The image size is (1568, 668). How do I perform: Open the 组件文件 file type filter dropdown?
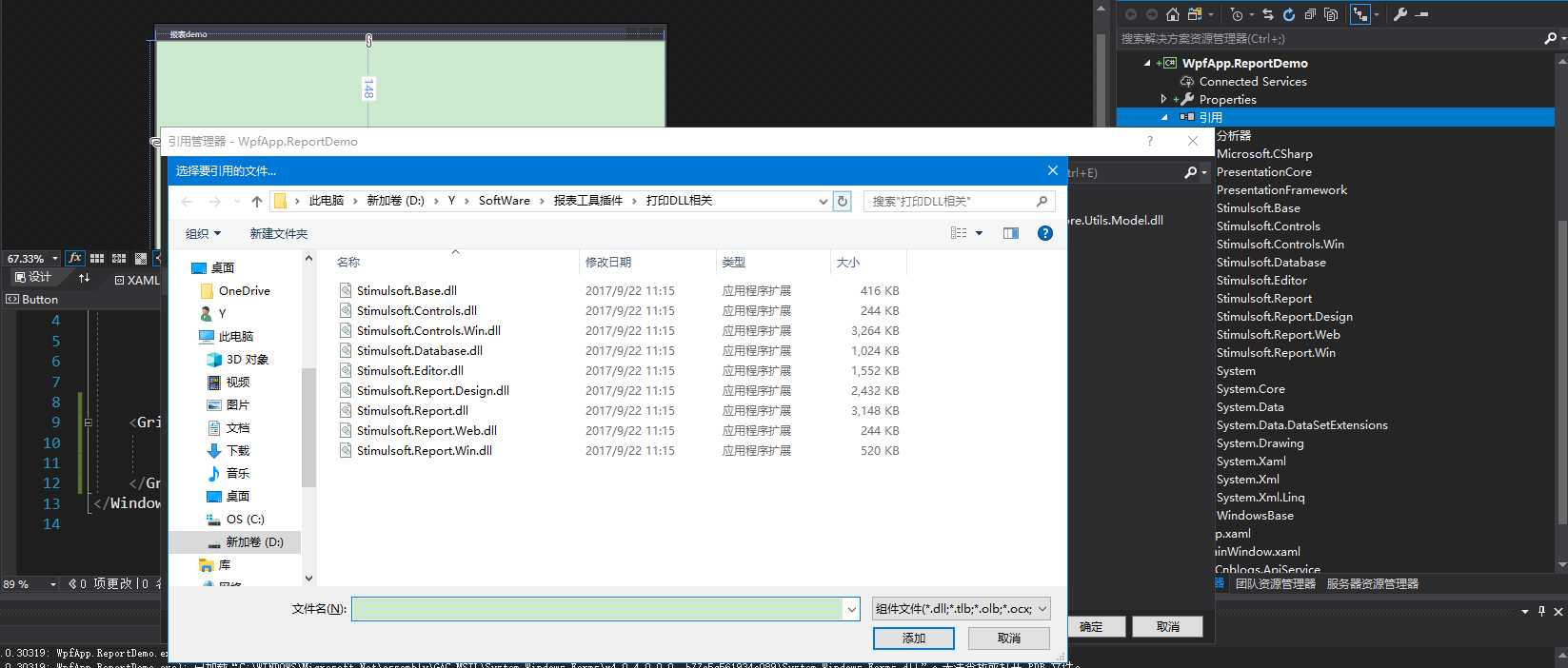(x=962, y=609)
